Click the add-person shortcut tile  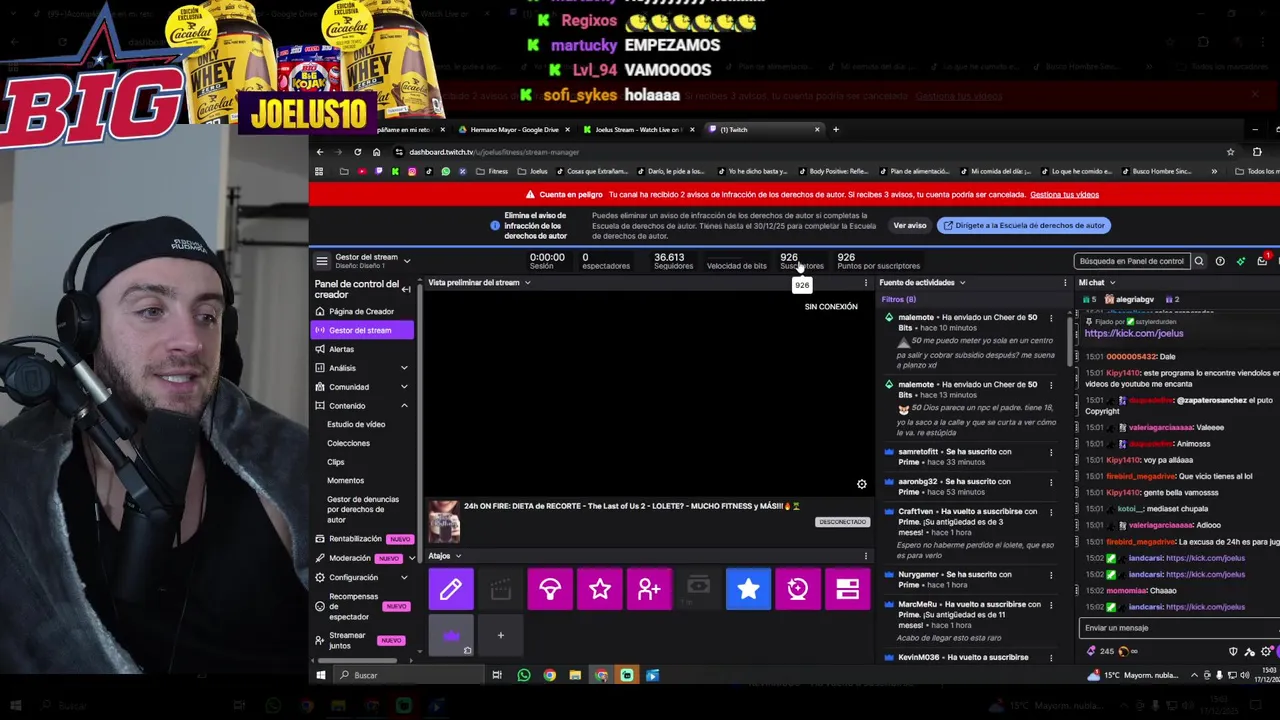(x=649, y=589)
